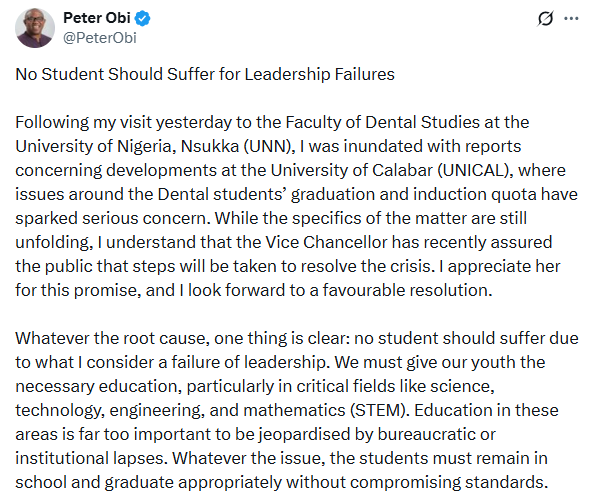The image size is (595, 498).
Task: Click the "(UNICAL)" abbreviation in the post
Action: (x=475, y=170)
